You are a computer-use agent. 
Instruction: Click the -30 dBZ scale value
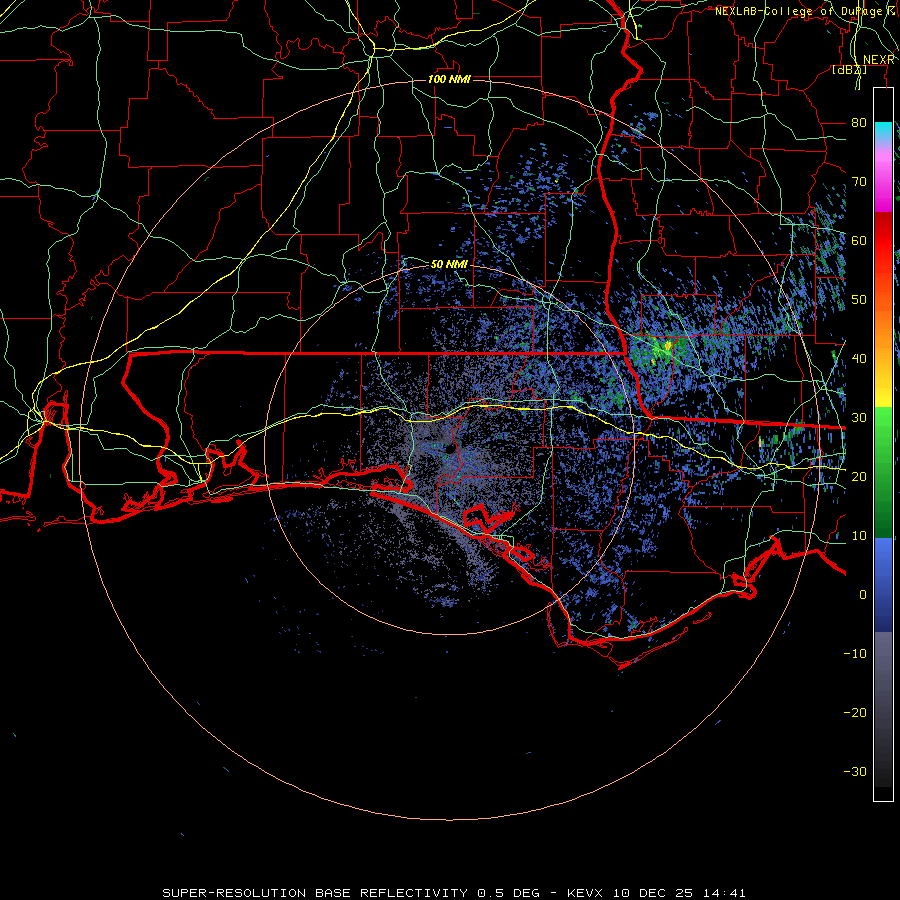[x=855, y=771]
